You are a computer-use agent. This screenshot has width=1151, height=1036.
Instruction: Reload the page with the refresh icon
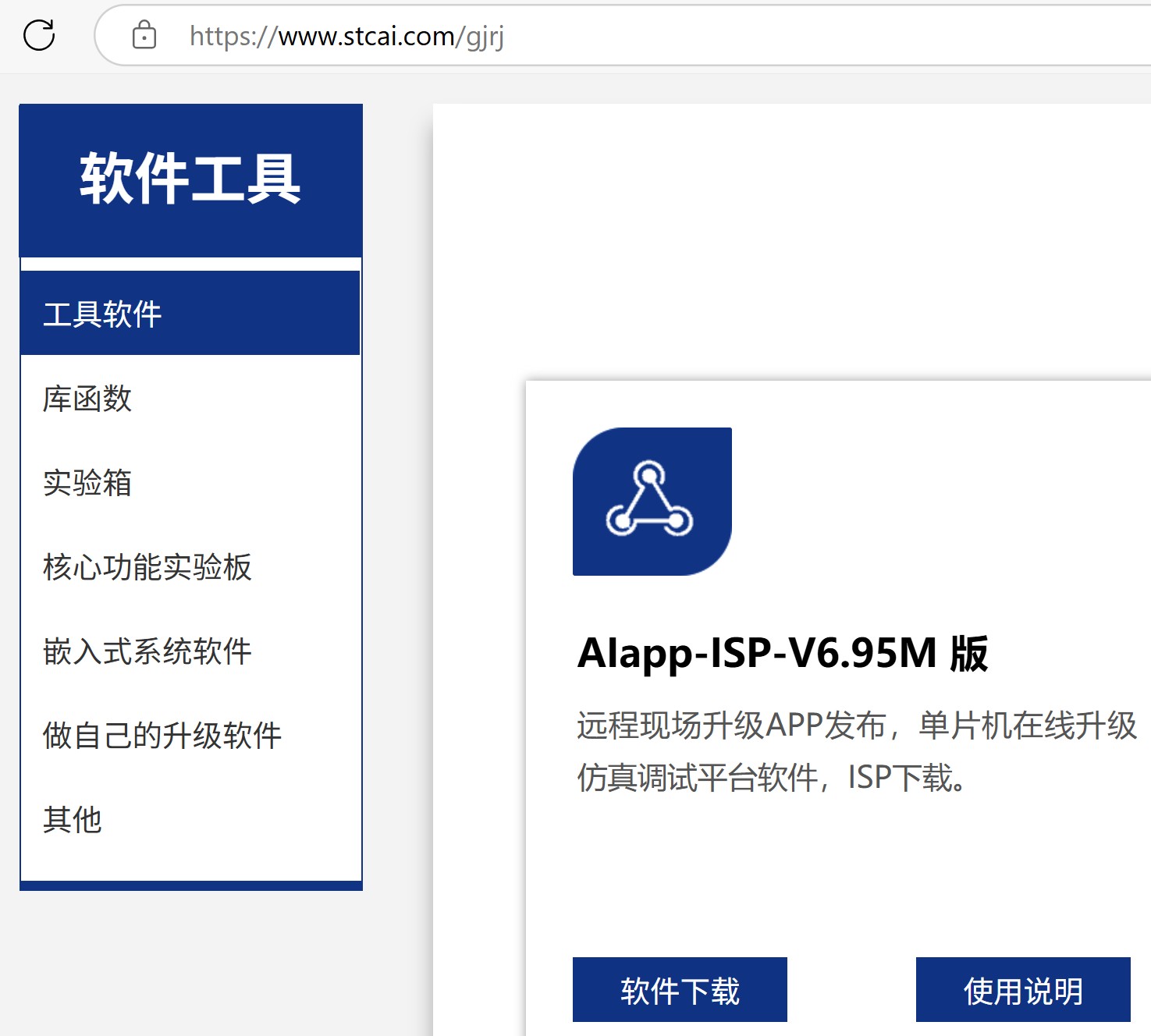pyautogui.click(x=39, y=35)
